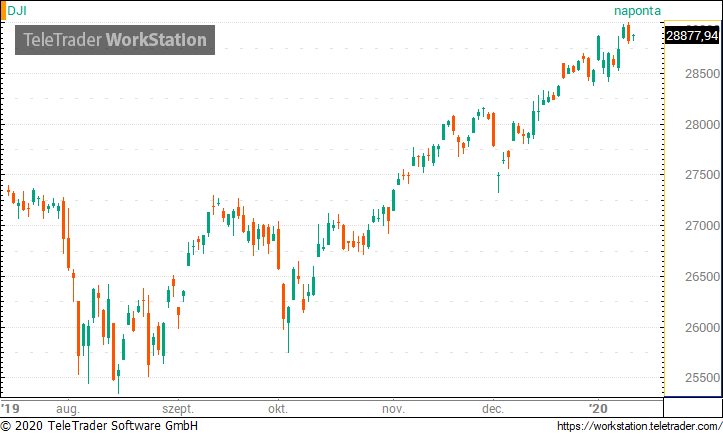Image resolution: width=723 pixels, height=435 pixels.
Task: Click the orange marker beside DJI label
Action: point(3,11)
